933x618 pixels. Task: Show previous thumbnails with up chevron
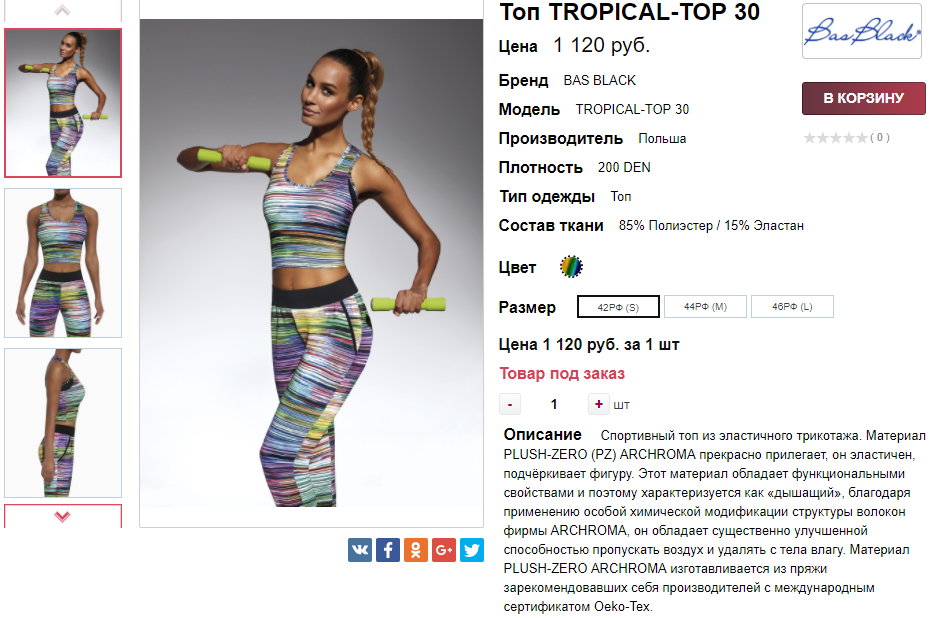pyautogui.click(x=62, y=10)
